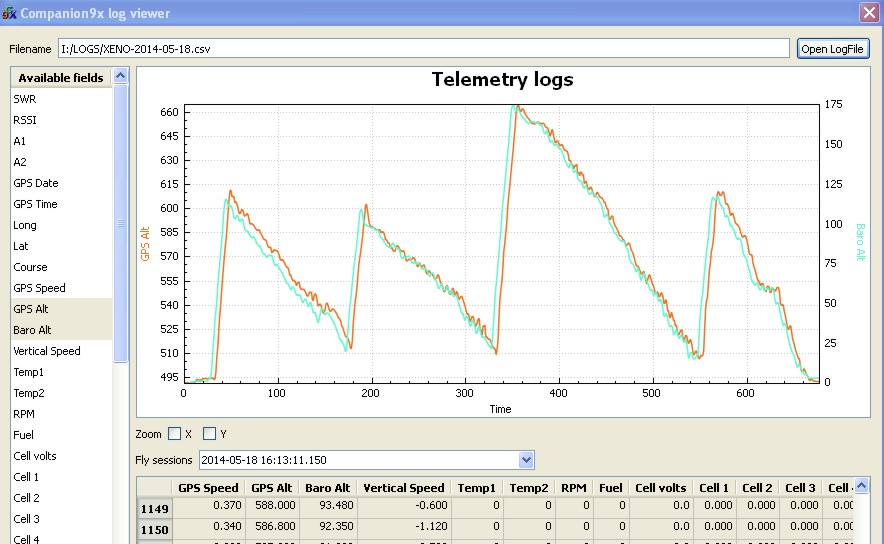This screenshot has height=544, width=884.
Task: Open the Fly sessions dropdown
Action: pyautogui.click(x=527, y=460)
